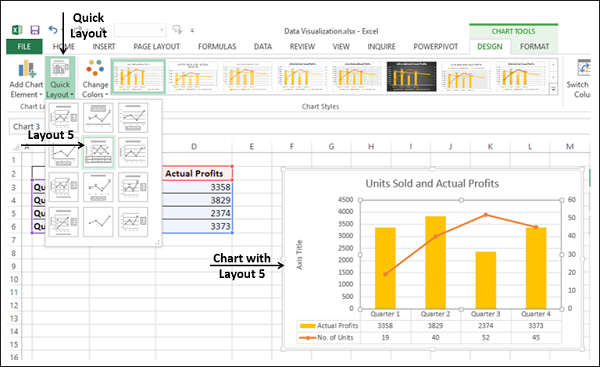Viewport: 600px width, 367px height.
Task: Open the Add Chart Element menu
Action: point(26,78)
